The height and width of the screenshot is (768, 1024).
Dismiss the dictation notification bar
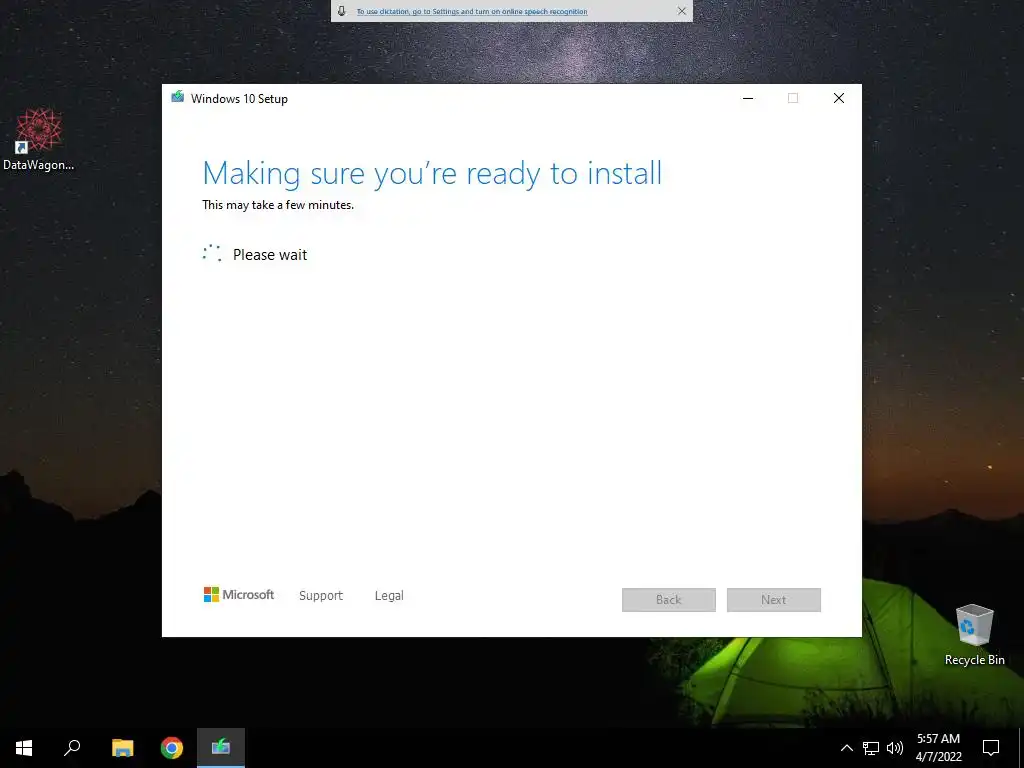click(x=681, y=11)
